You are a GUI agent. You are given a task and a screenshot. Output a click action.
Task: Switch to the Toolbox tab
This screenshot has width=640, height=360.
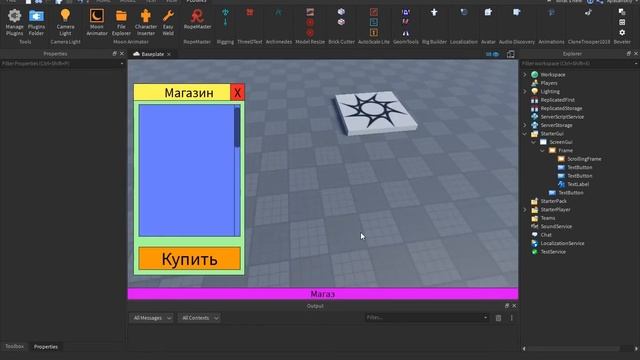[x=14, y=346]
